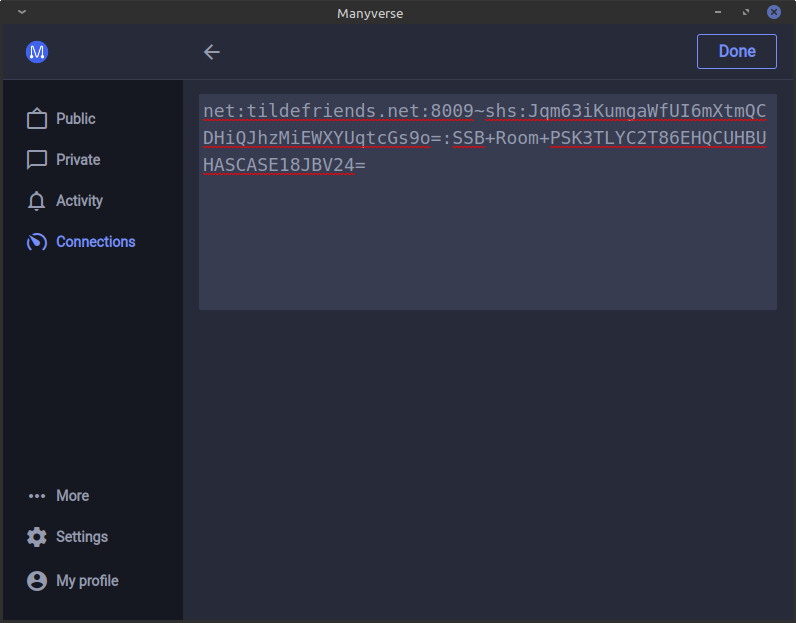Open the Activity tab label
This screenshot has width=796, height=623.
79,201
